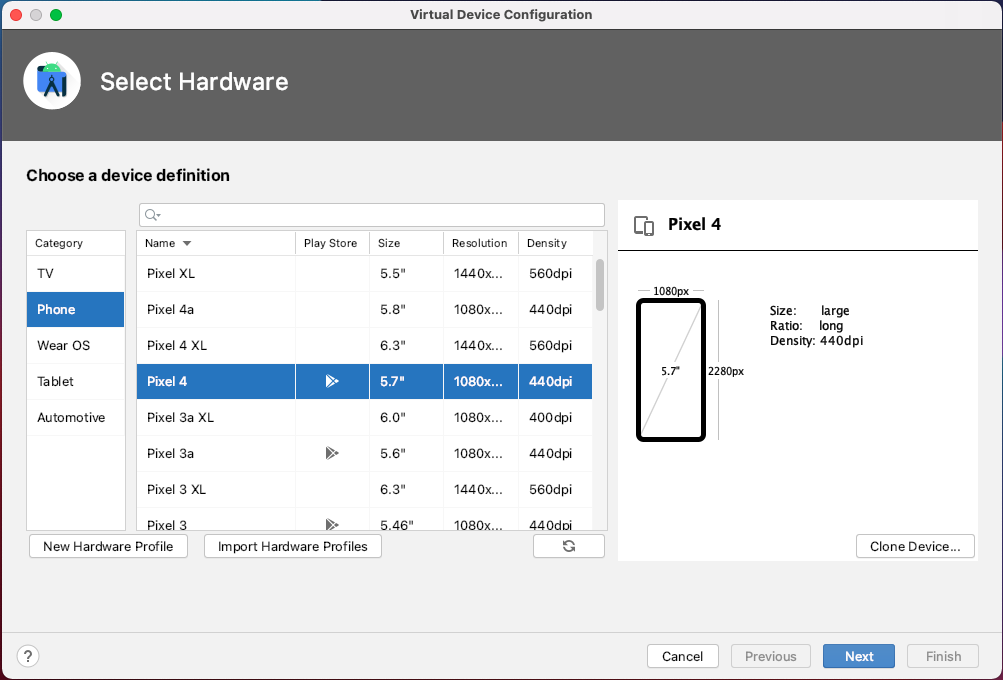Click the Play Store icon for Pixel 4

[332, 381]
